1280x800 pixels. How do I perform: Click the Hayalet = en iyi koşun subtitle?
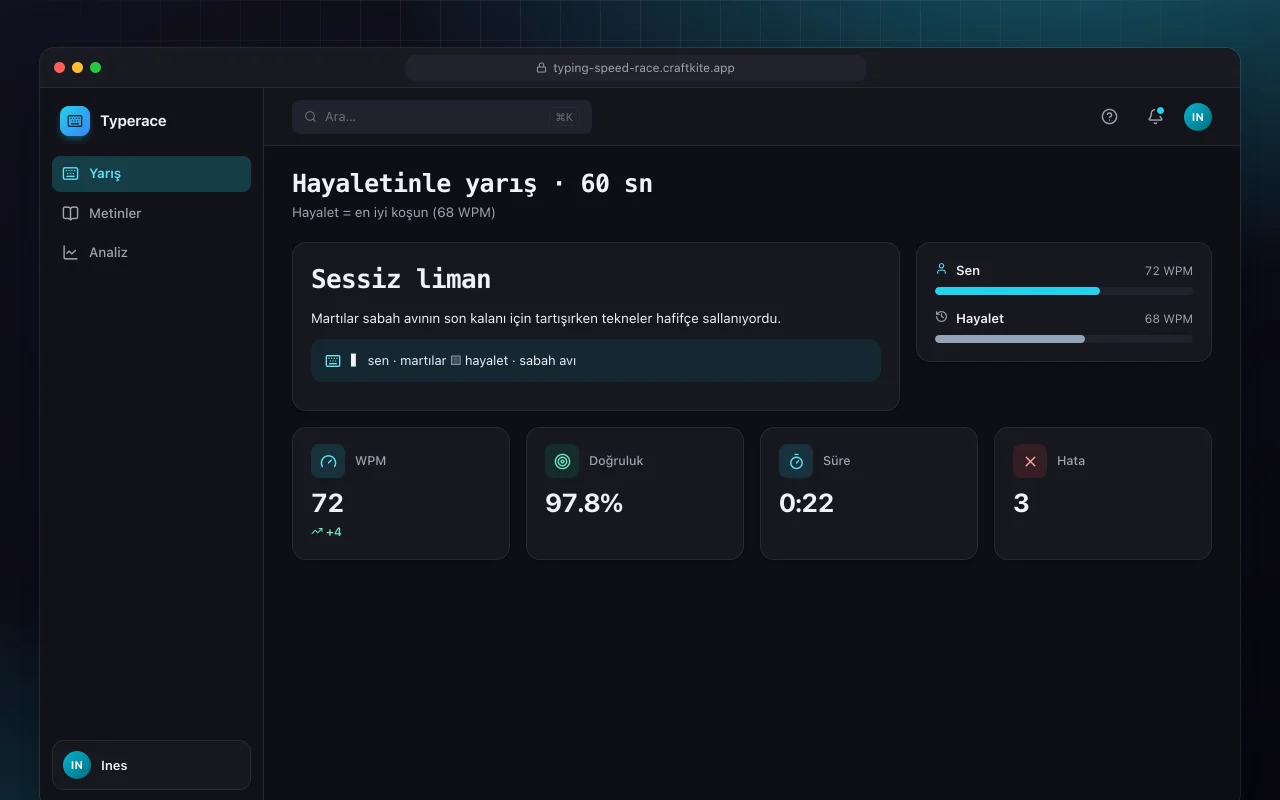click(394, 213)
